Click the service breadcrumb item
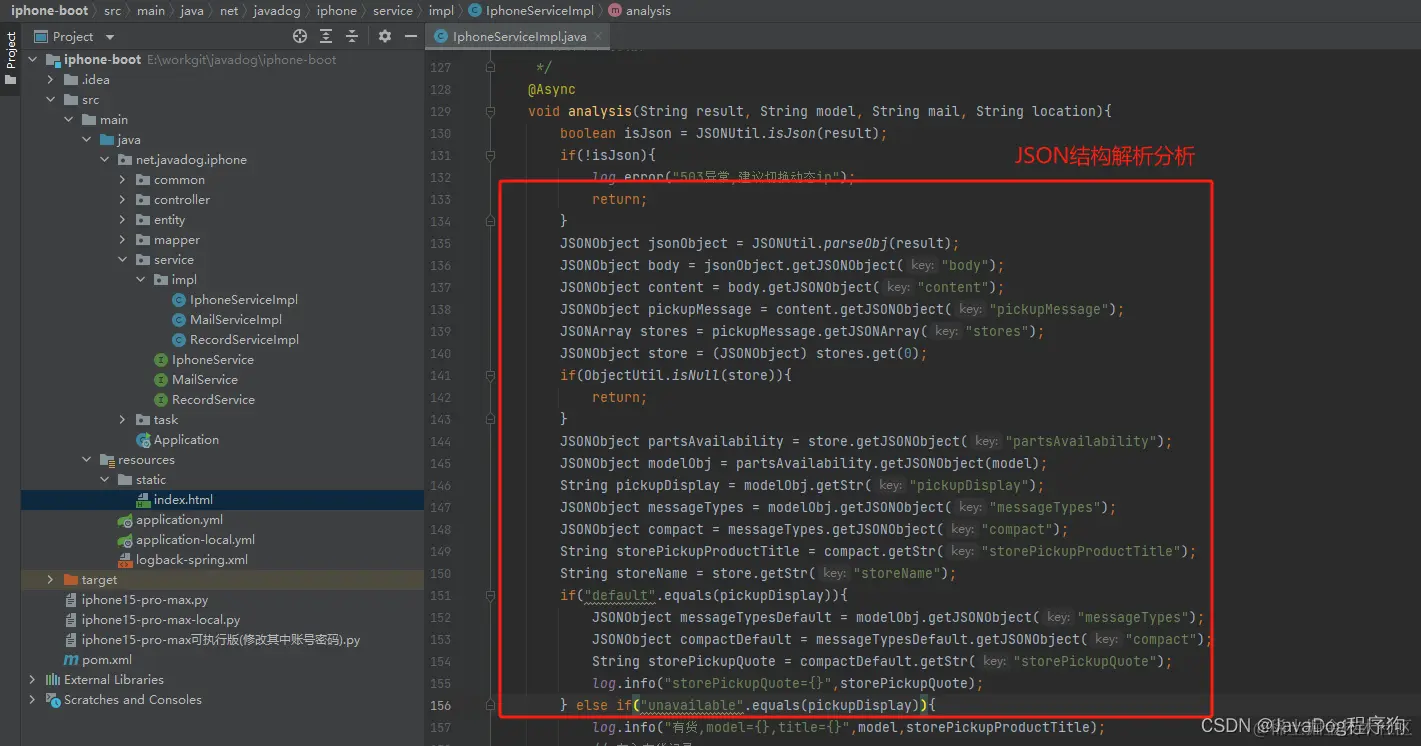Screen dimensions: 1421x746 pos(393,11)
